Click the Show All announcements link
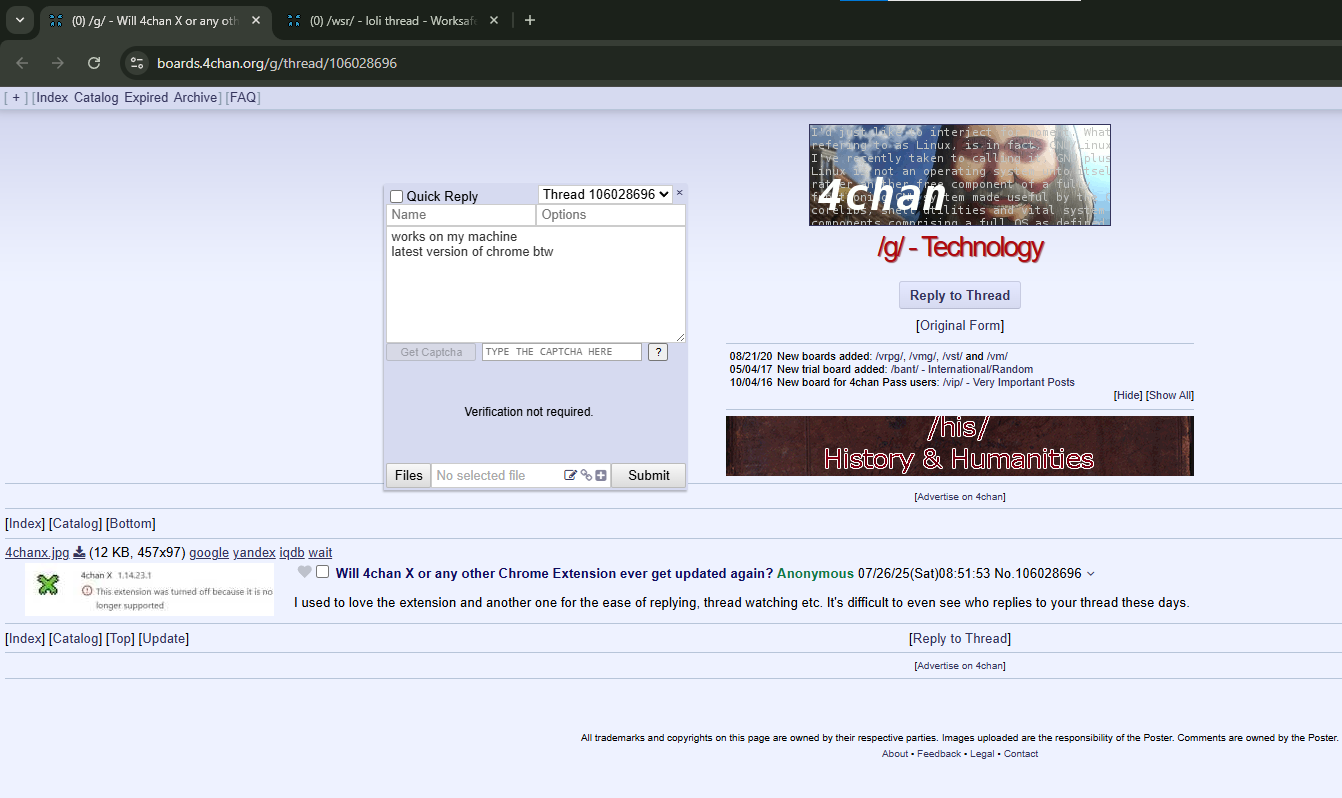Image resolution: width=1342 pixels, height=798 pixels. coord(1169,395)
